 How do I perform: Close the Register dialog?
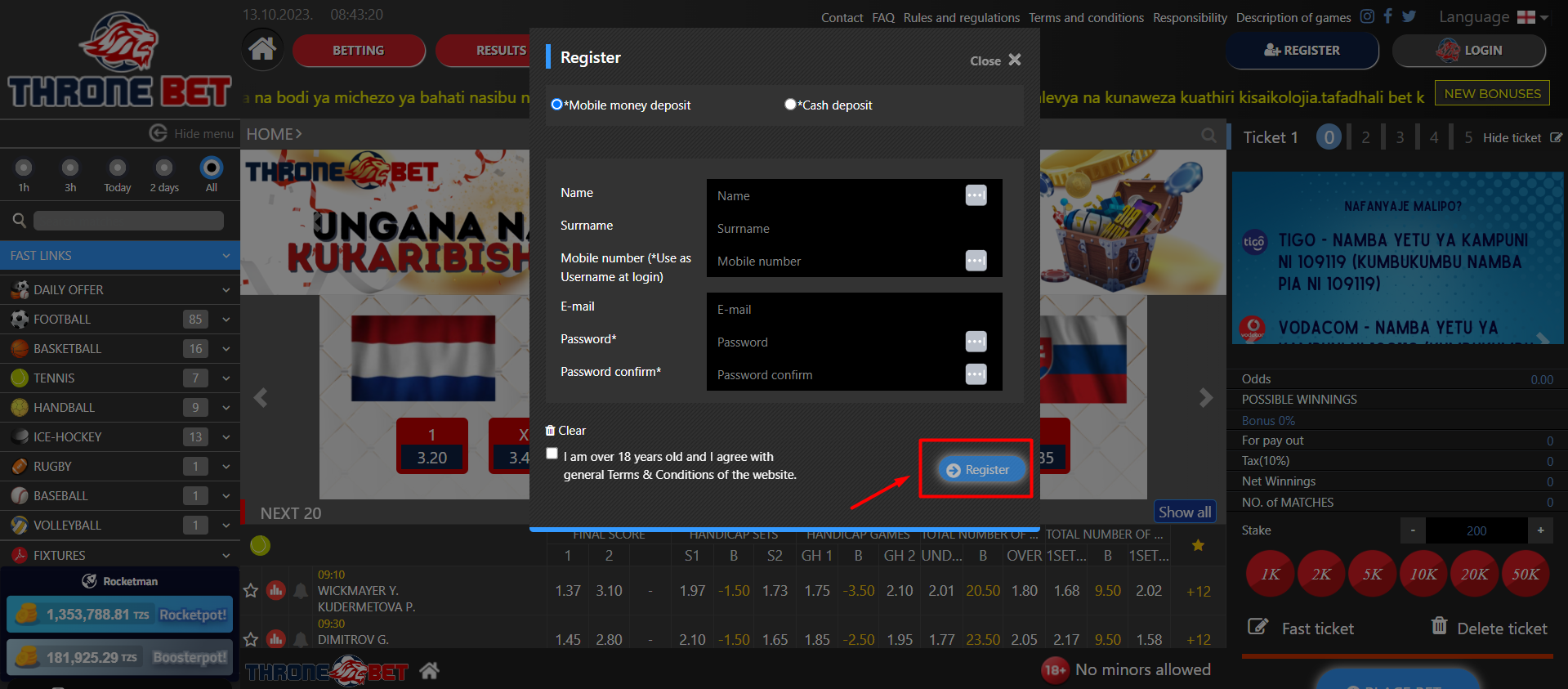[995, 60]
